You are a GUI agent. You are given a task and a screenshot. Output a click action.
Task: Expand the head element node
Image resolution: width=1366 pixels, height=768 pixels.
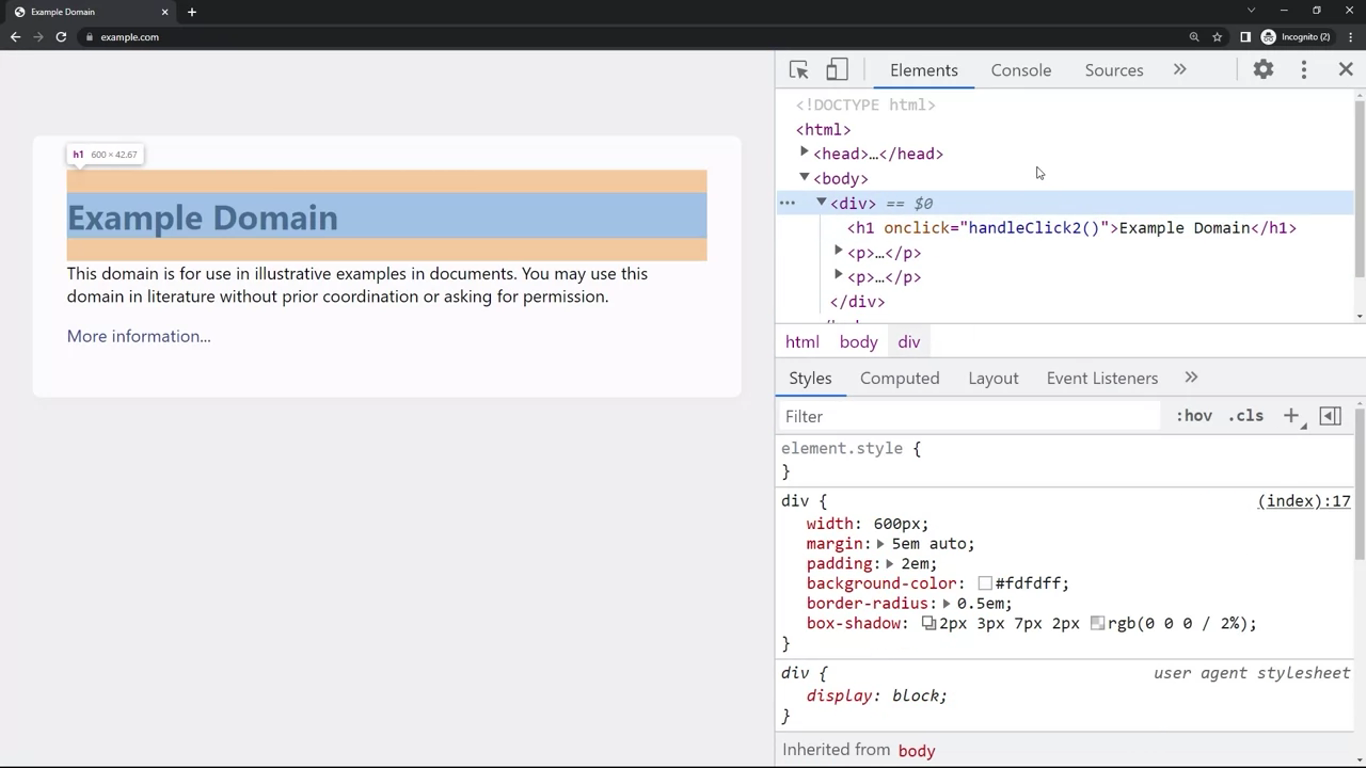[x=804, y=153]
